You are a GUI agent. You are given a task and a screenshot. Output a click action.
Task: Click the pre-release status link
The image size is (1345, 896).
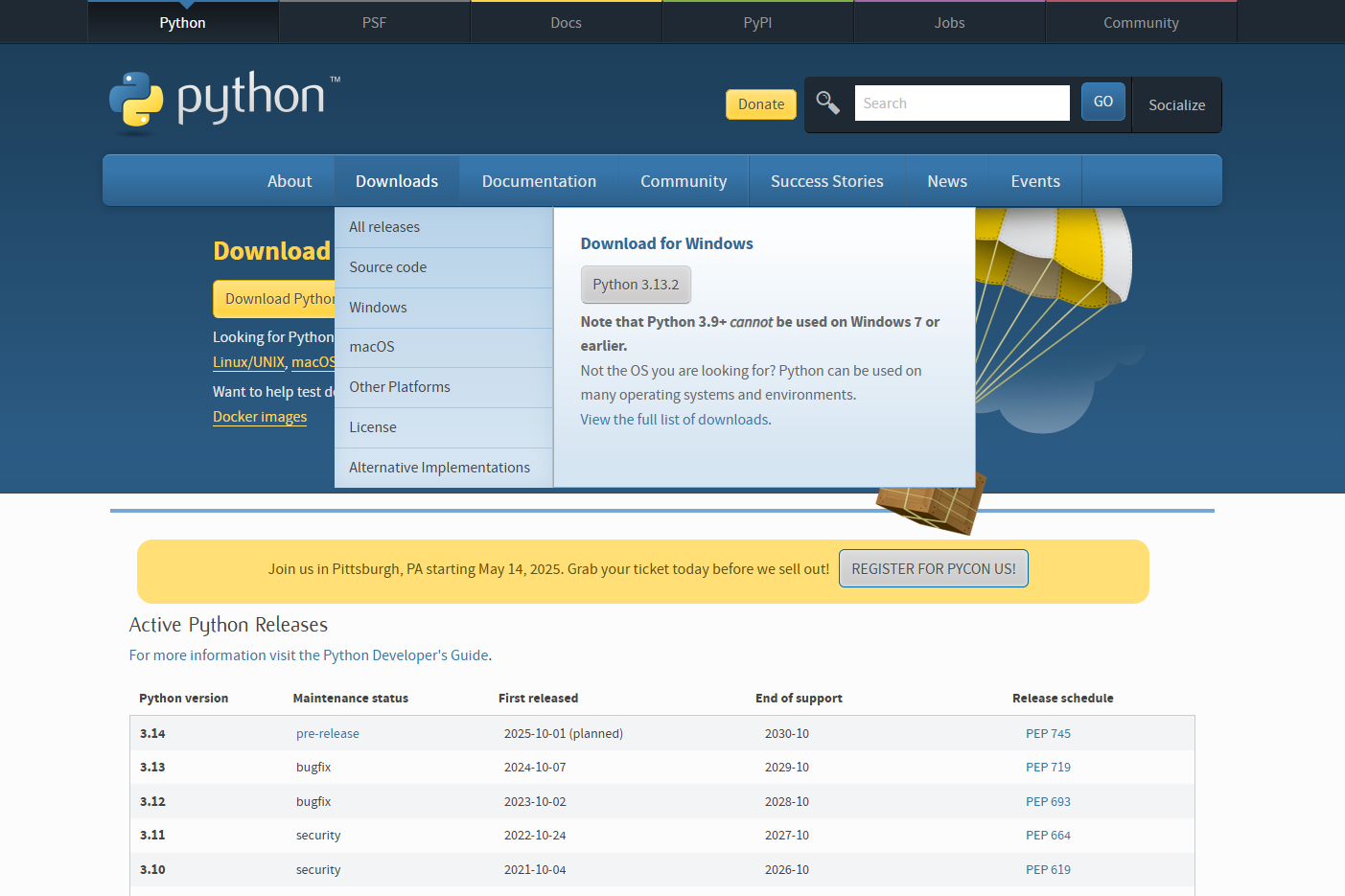tap(328, 734)
